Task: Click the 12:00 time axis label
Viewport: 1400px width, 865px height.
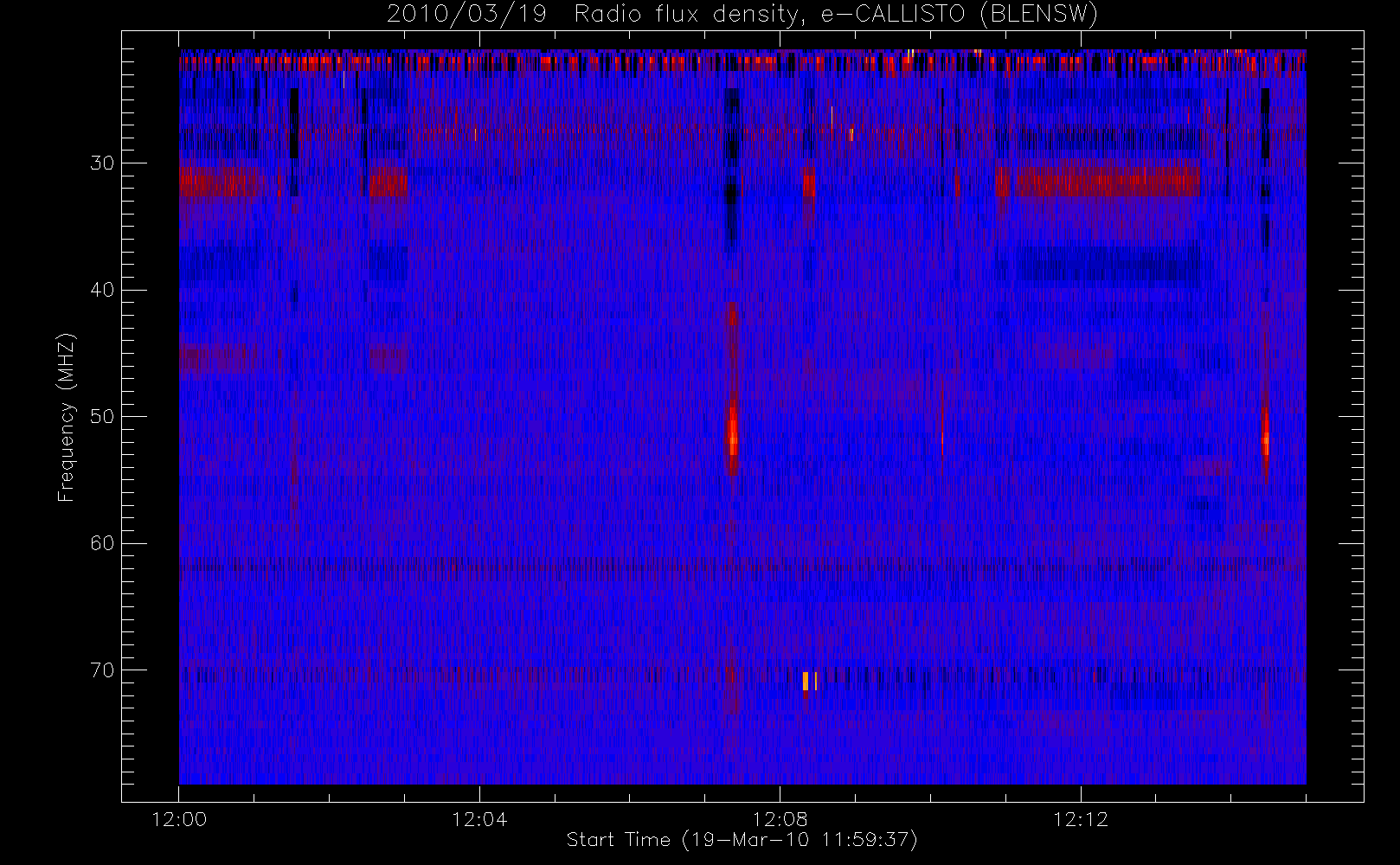Action: pos(179,819)
